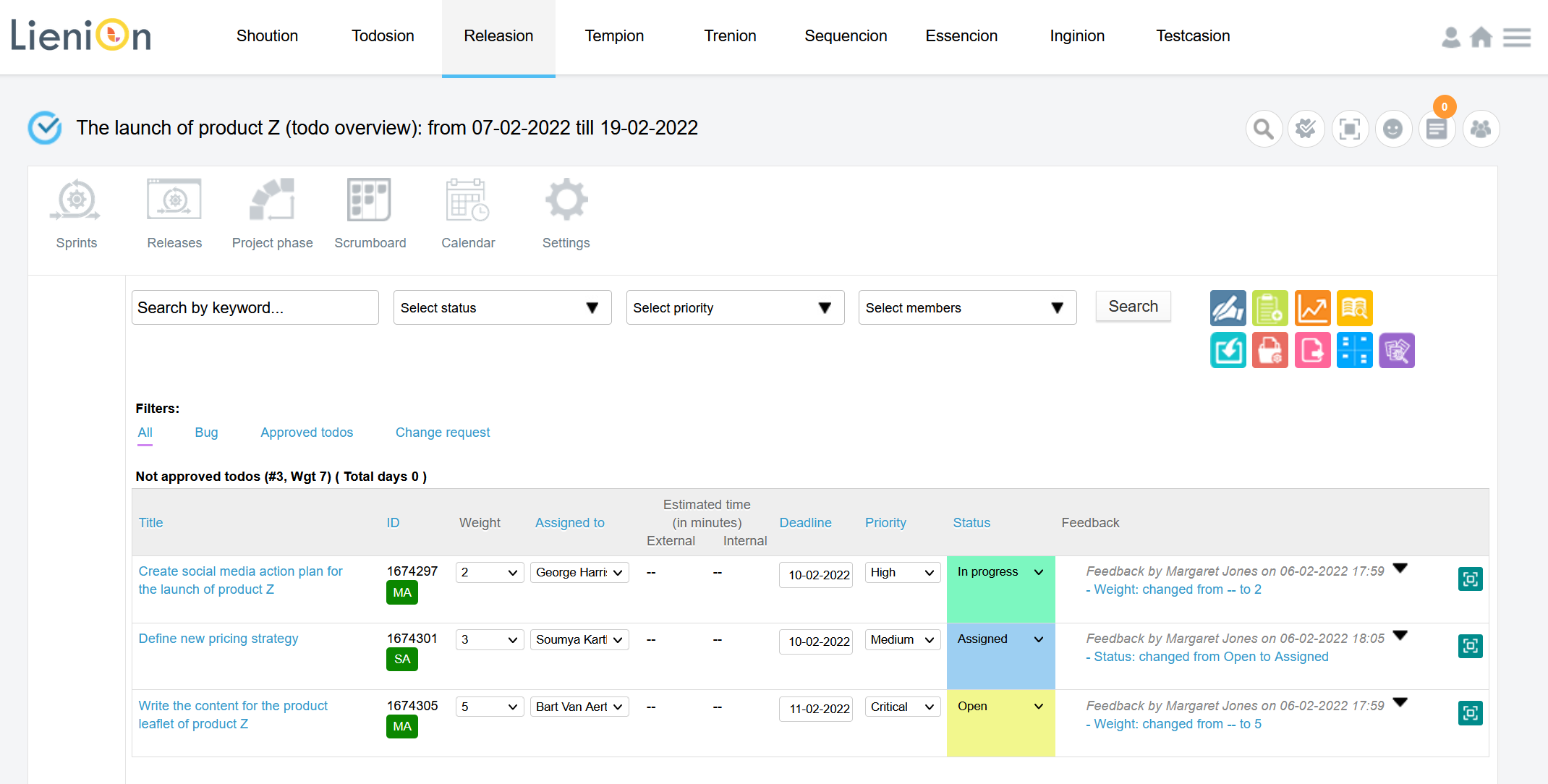Click the magnifier search round icon

click(1264, 129)
